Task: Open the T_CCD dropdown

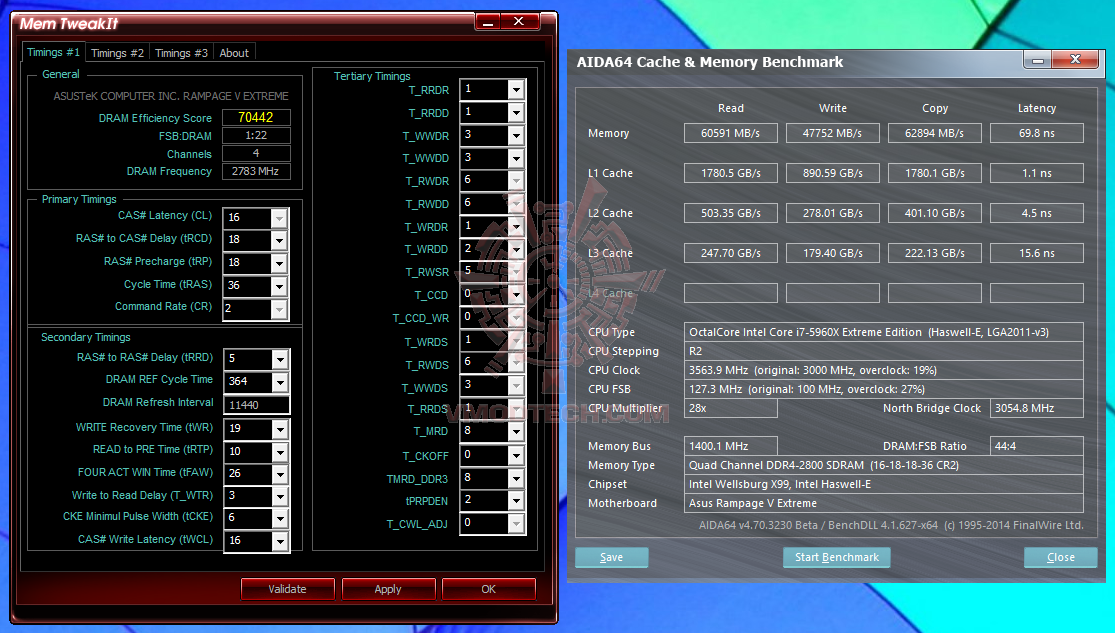Action: (516, 294)
